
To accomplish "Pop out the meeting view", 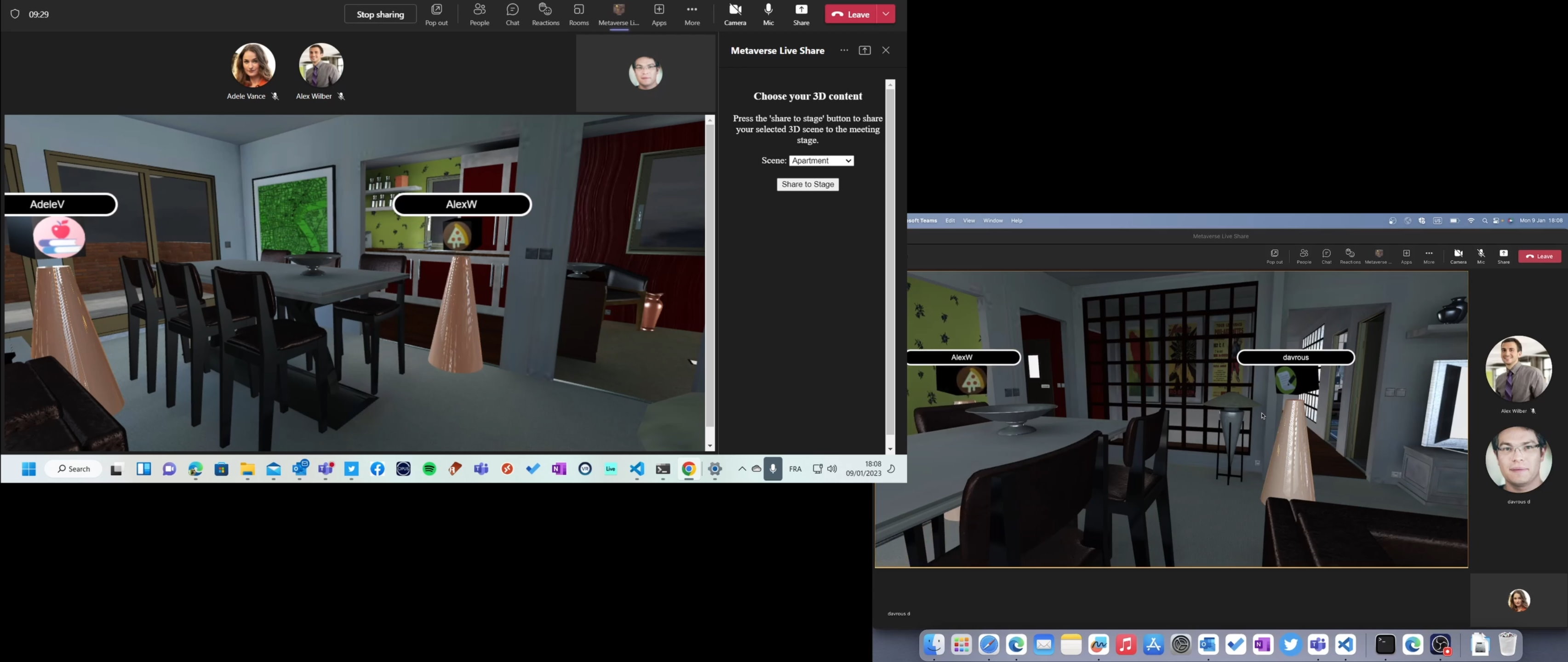I will pos(436,13).
